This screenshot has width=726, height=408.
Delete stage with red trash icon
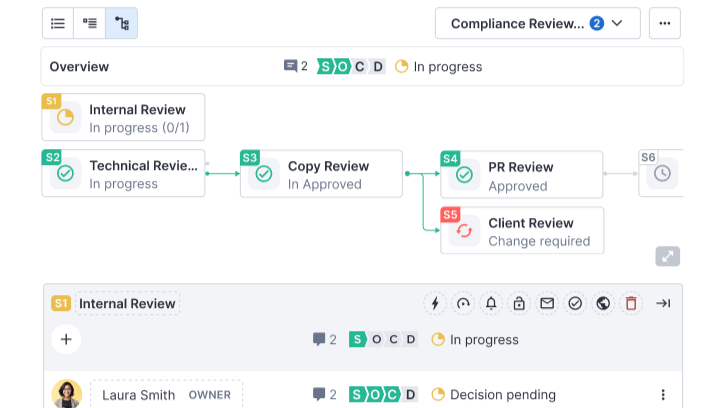click(x=631, y=304)
